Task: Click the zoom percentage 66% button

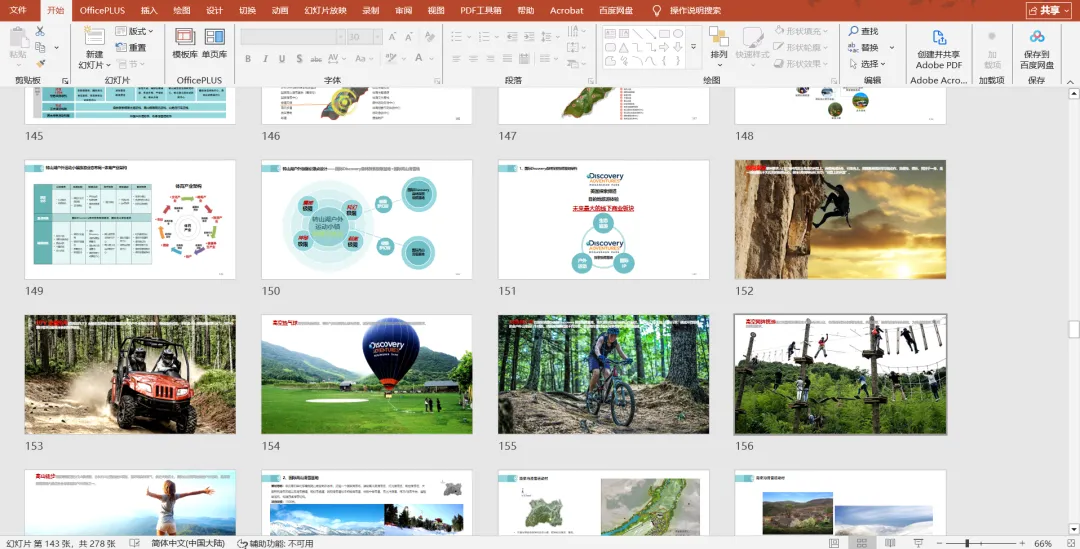Action: click(1043, 543)
